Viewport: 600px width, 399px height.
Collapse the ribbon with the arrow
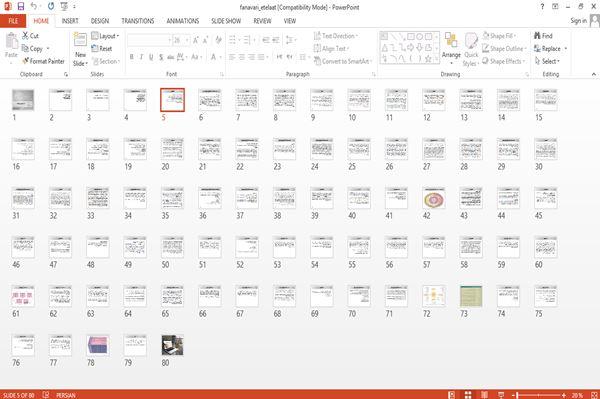click(x=593, y=74)
